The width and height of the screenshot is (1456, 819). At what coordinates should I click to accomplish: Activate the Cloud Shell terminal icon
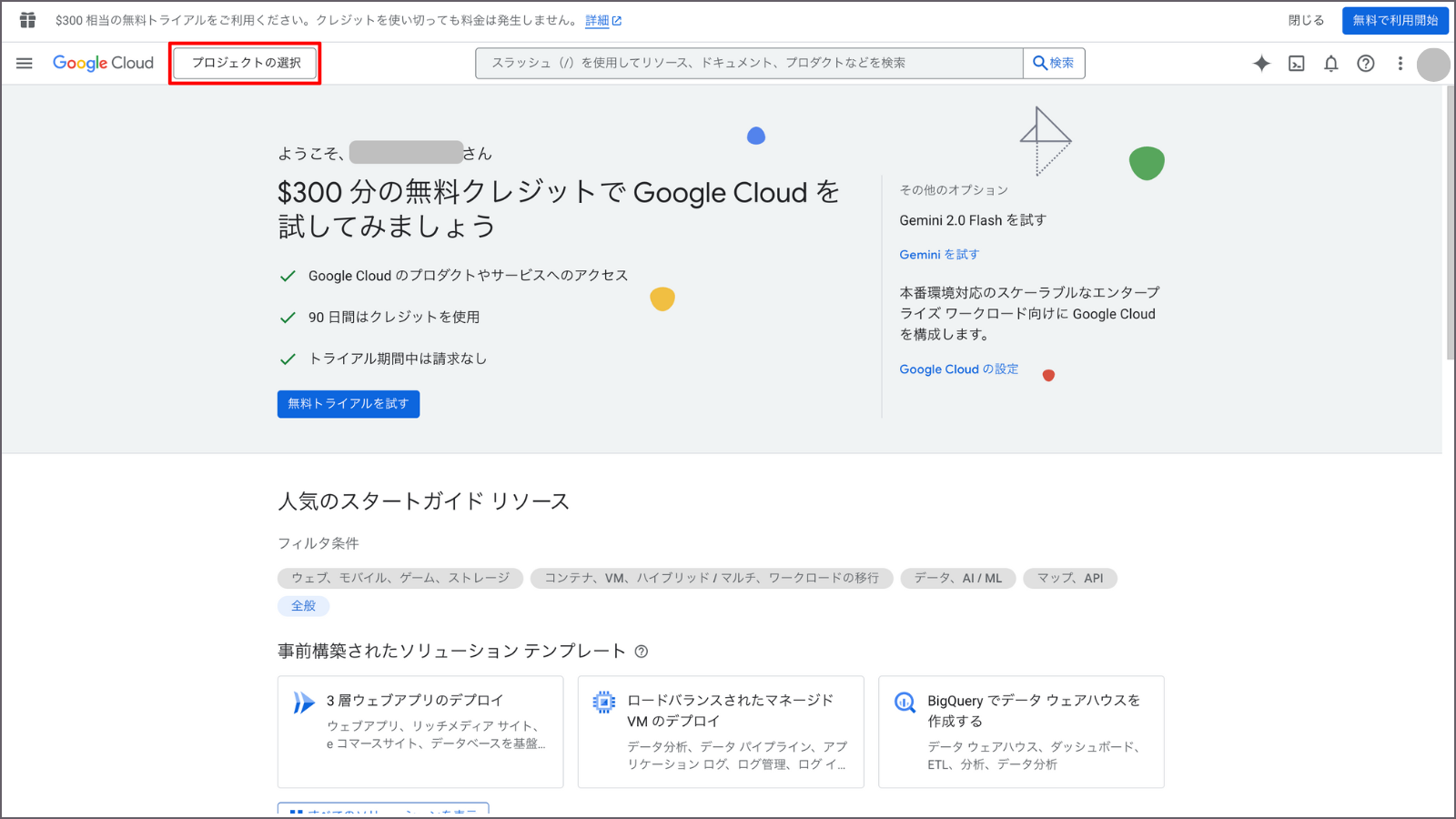[1297, 64]
